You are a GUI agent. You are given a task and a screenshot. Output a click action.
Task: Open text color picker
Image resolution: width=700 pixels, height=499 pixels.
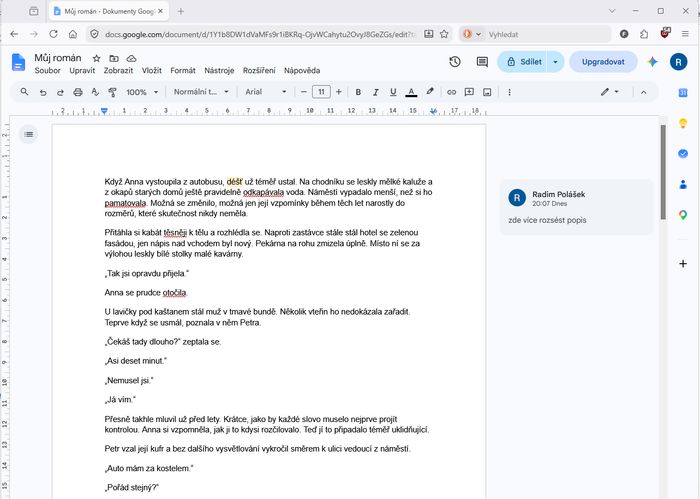[x=411, y=92]
